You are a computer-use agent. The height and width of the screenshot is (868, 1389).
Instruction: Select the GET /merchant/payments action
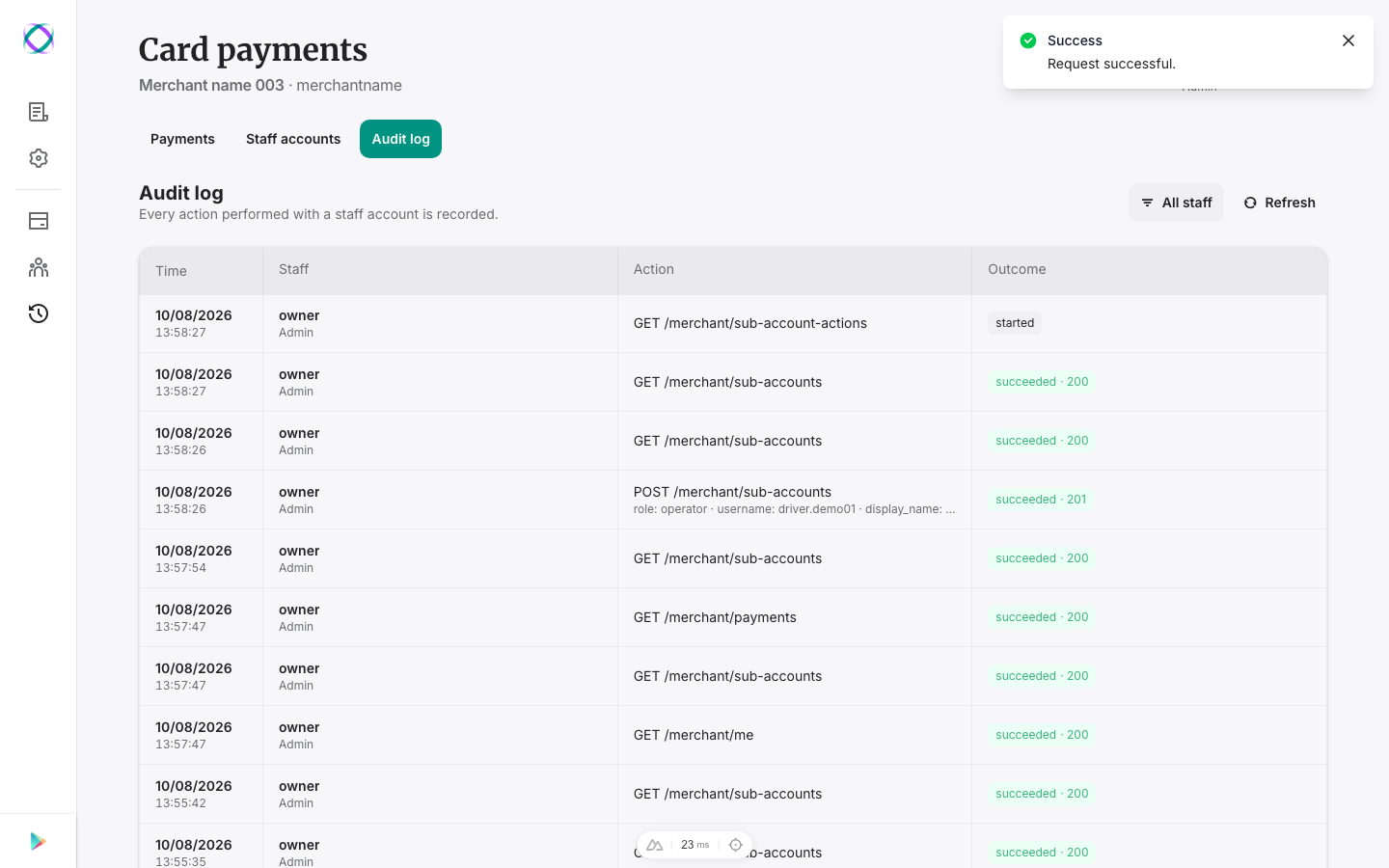point(715,617)
